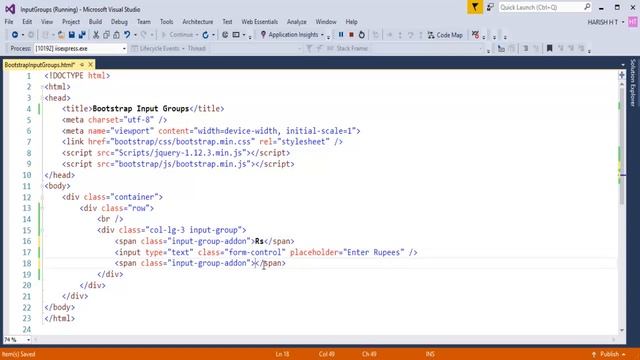Screen dimensions: 640x360
Task: Open the Tools menu
Action: click(167, 22)
